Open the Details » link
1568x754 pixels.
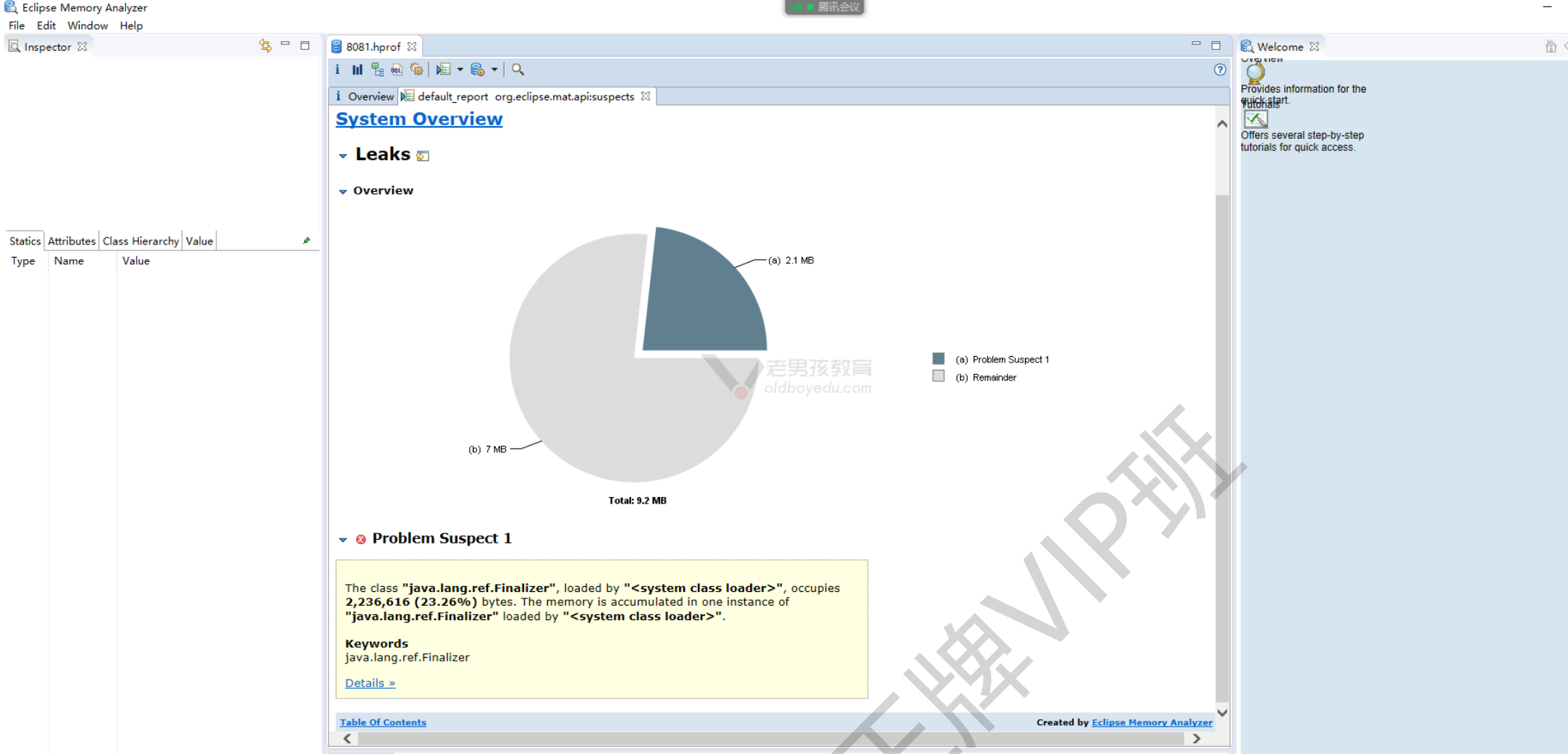coord(370,683)
